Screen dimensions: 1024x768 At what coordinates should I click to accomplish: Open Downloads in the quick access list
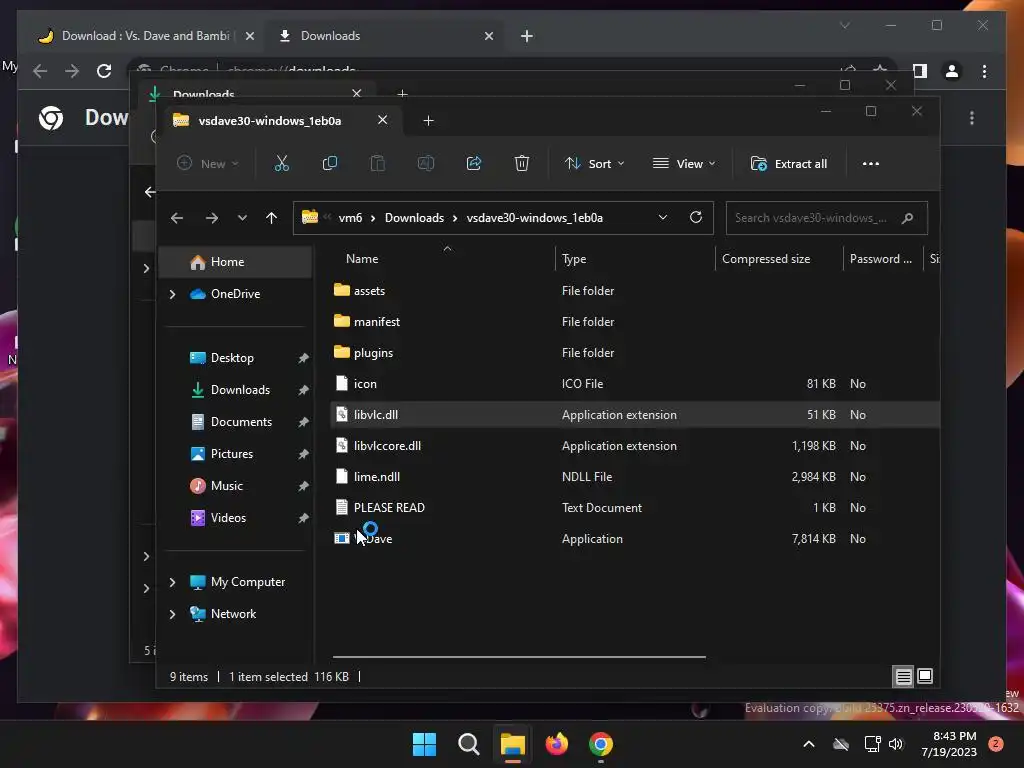240,390
